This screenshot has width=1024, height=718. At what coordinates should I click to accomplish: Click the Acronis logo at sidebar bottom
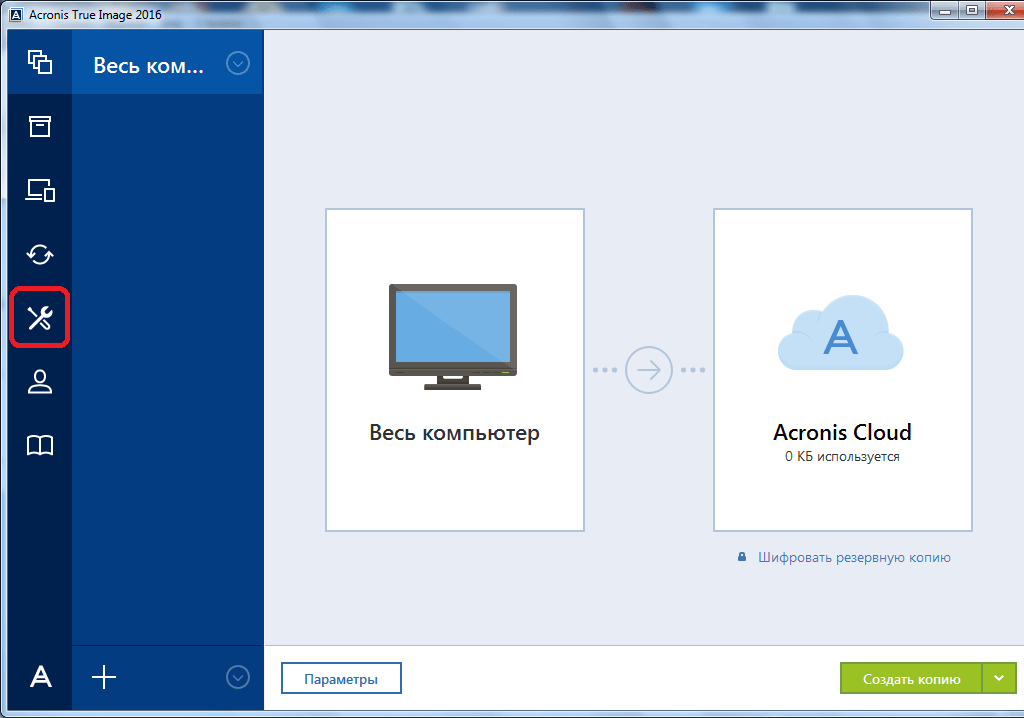point(40,677)
